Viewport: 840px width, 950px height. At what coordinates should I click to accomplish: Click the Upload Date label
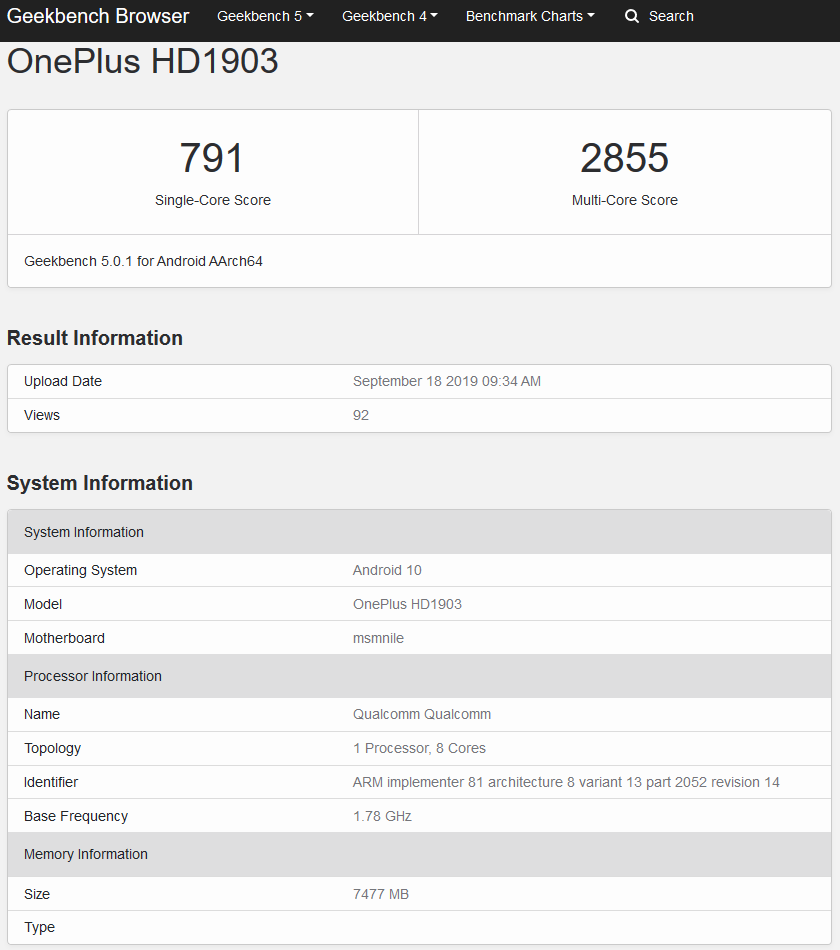pyautogui.click(x=63, y=381)
